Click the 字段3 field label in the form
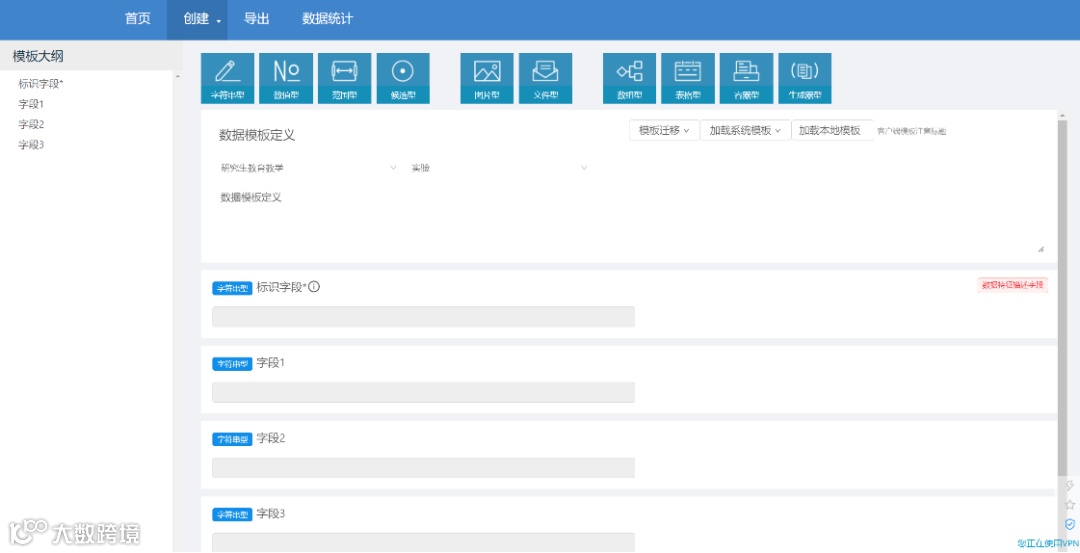The height and width of the screenshot is (553, 1080). pos(271,514)
